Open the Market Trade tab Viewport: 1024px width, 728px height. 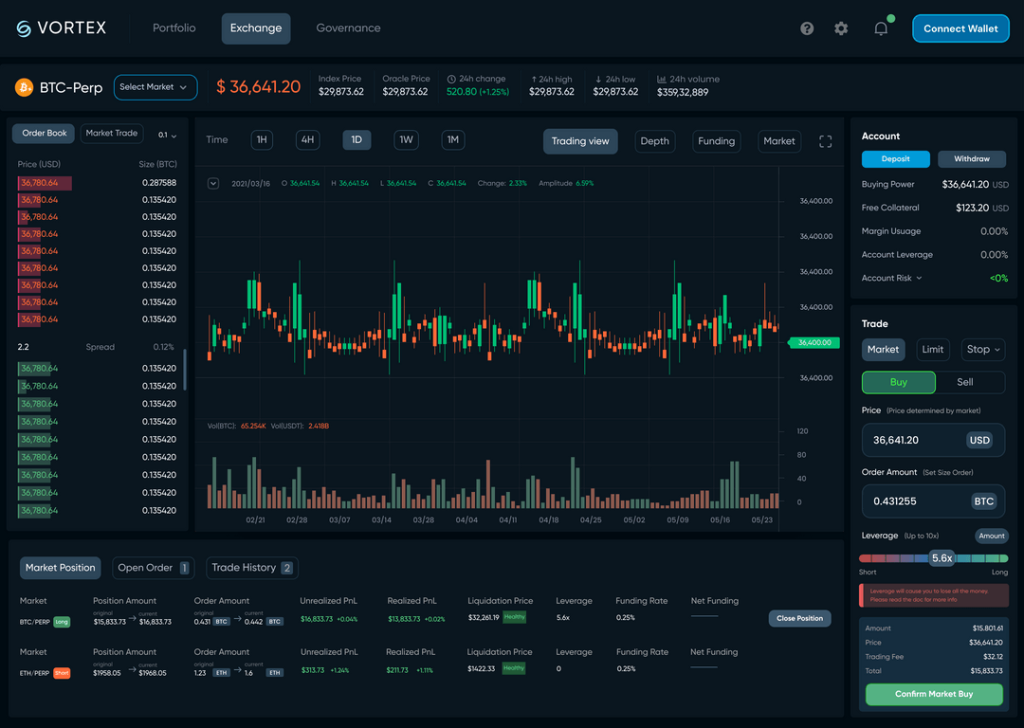point(112,133)
